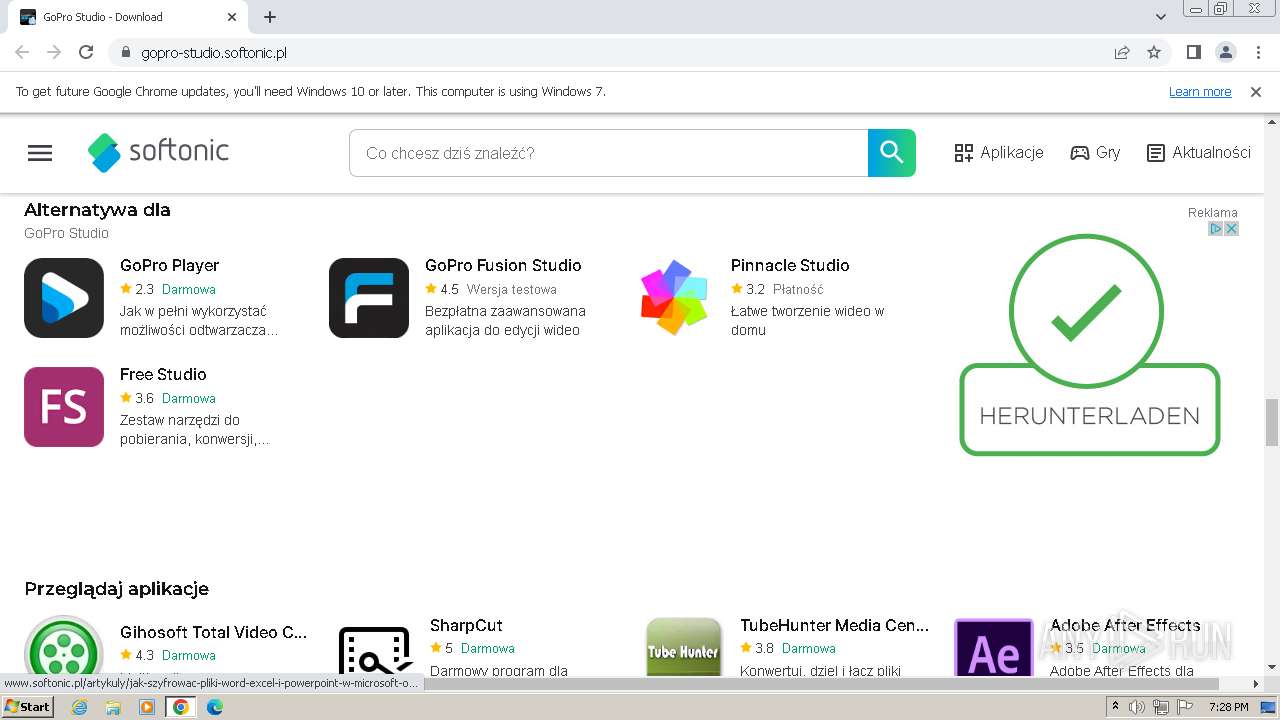Viewport: 1280px width, 720px height.
Task: Open the Adobe After Effects Ae icon
Action: point(993,647)
